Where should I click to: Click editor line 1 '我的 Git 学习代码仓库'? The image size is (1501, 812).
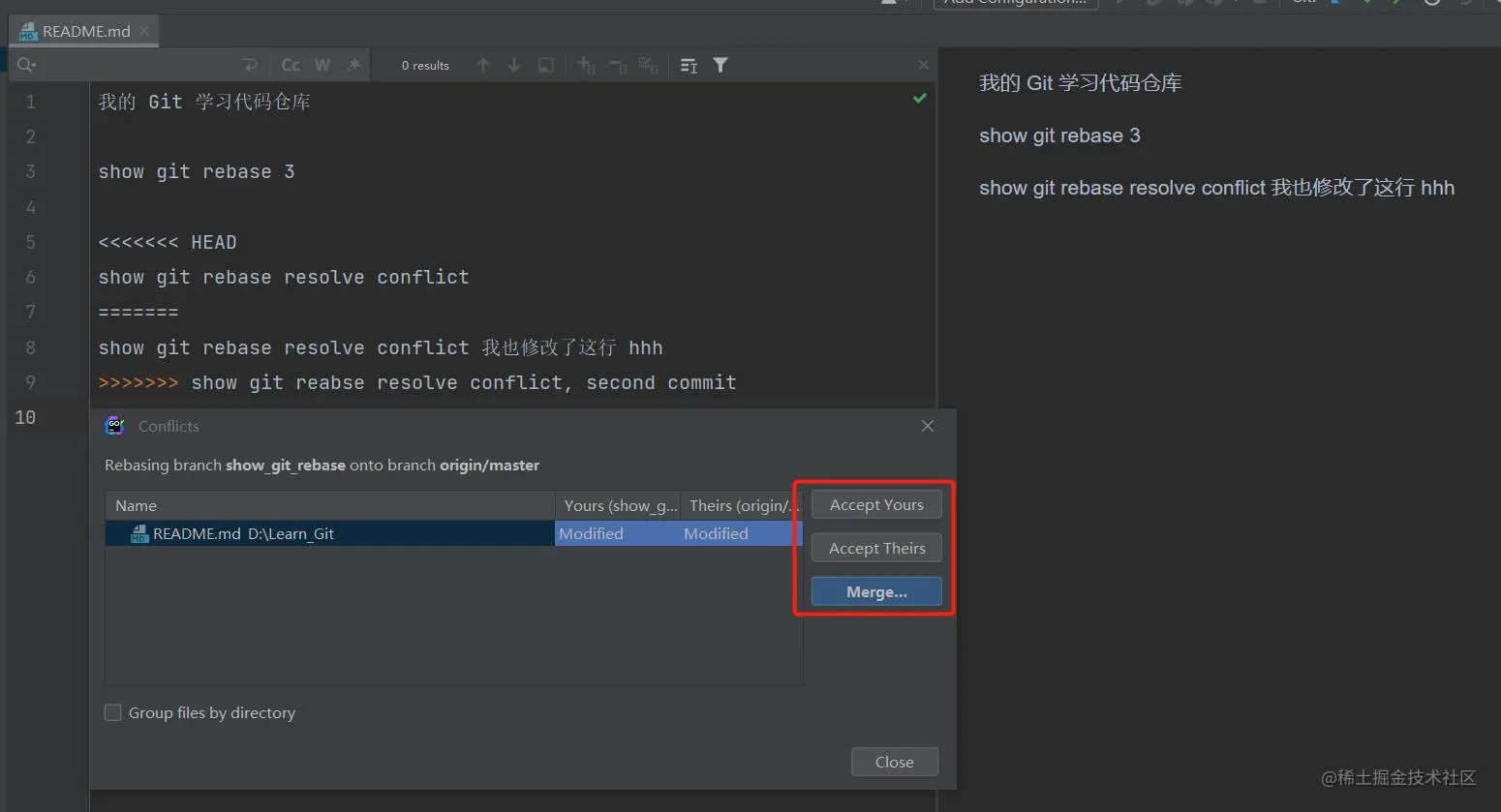(204, 102)
